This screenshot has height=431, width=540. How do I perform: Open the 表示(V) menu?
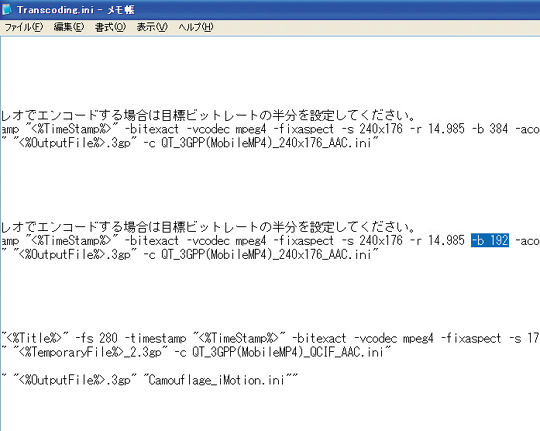pos(152,27)
